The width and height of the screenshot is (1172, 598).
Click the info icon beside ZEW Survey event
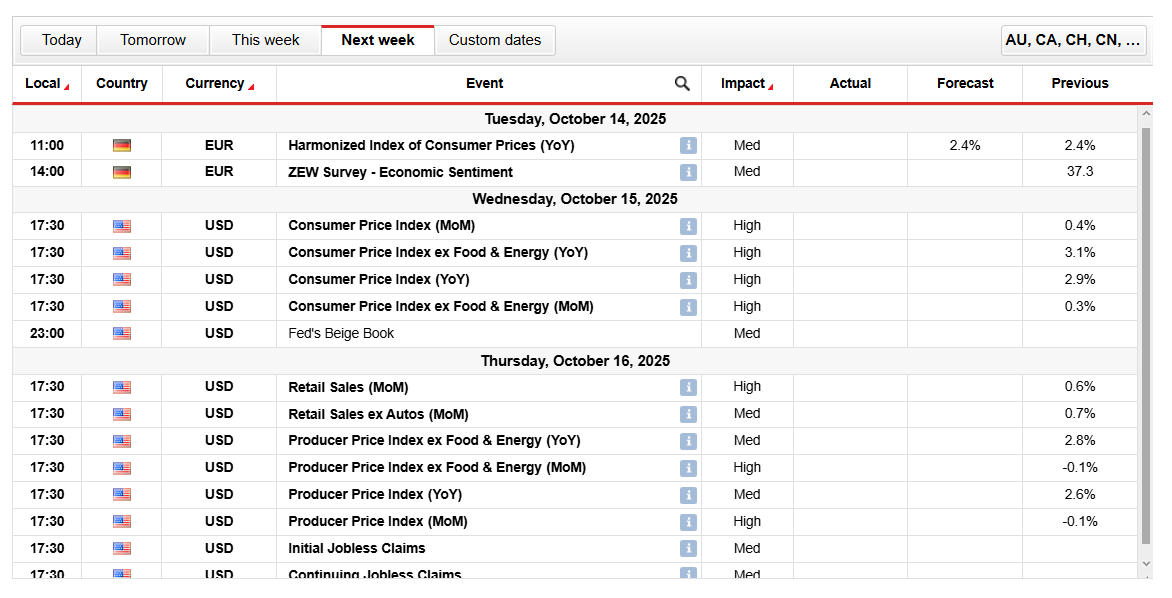pos(688,172)
